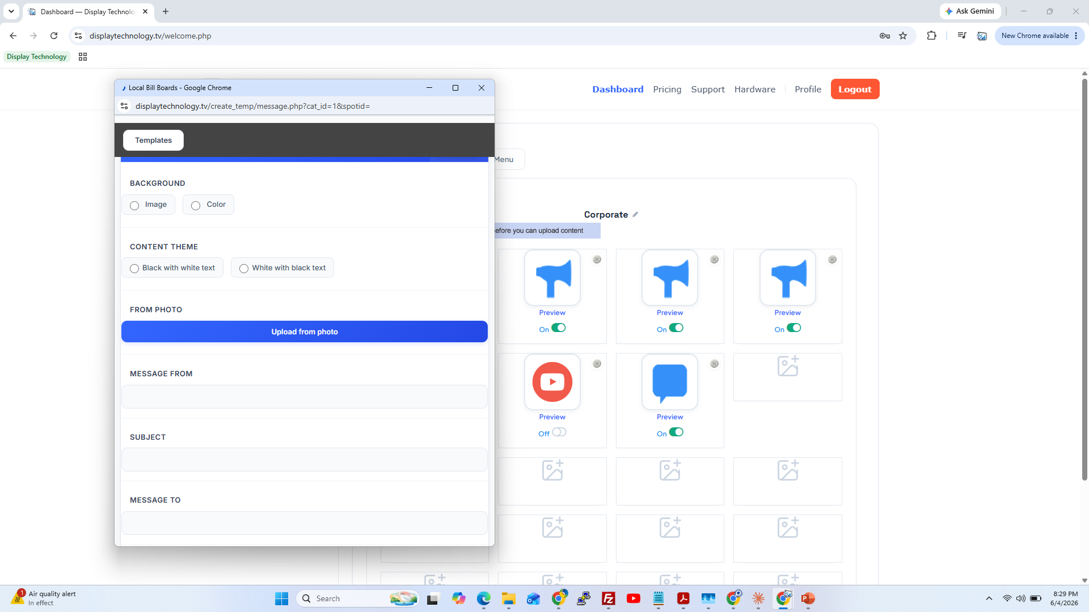The image size is (1089, 612).
Task: Select the Image background radio button
Action: 134,205
